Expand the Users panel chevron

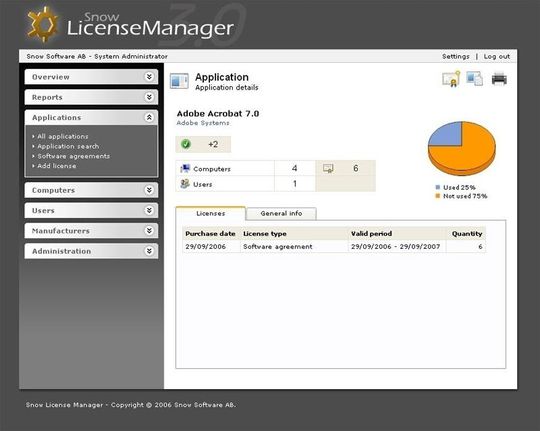pos(149,210)
